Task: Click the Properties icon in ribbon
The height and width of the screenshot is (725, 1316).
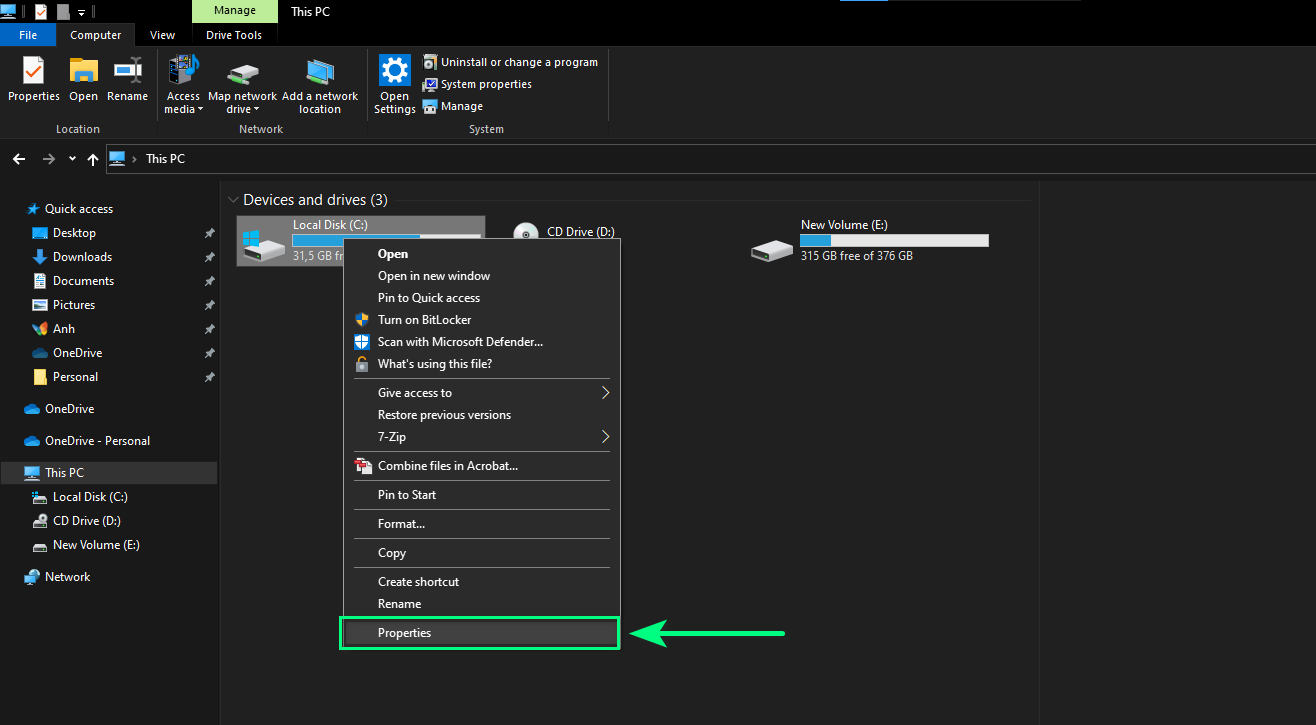Action: (x=33, y=72)
